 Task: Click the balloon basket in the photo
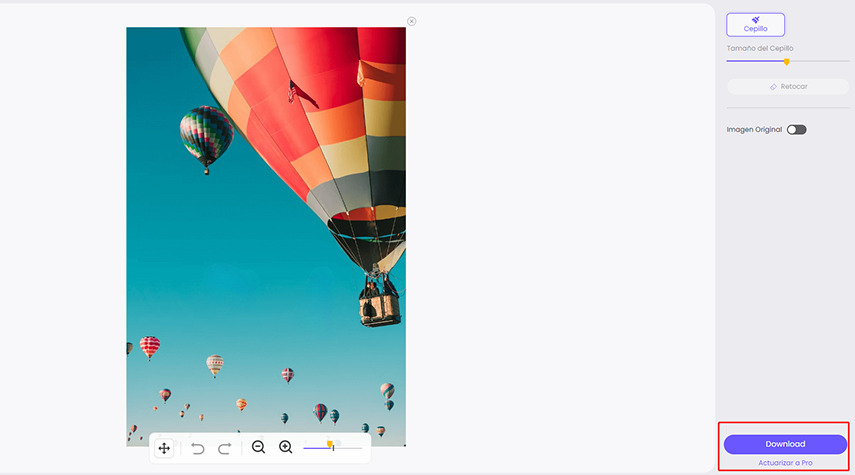[x=380, y=309]
